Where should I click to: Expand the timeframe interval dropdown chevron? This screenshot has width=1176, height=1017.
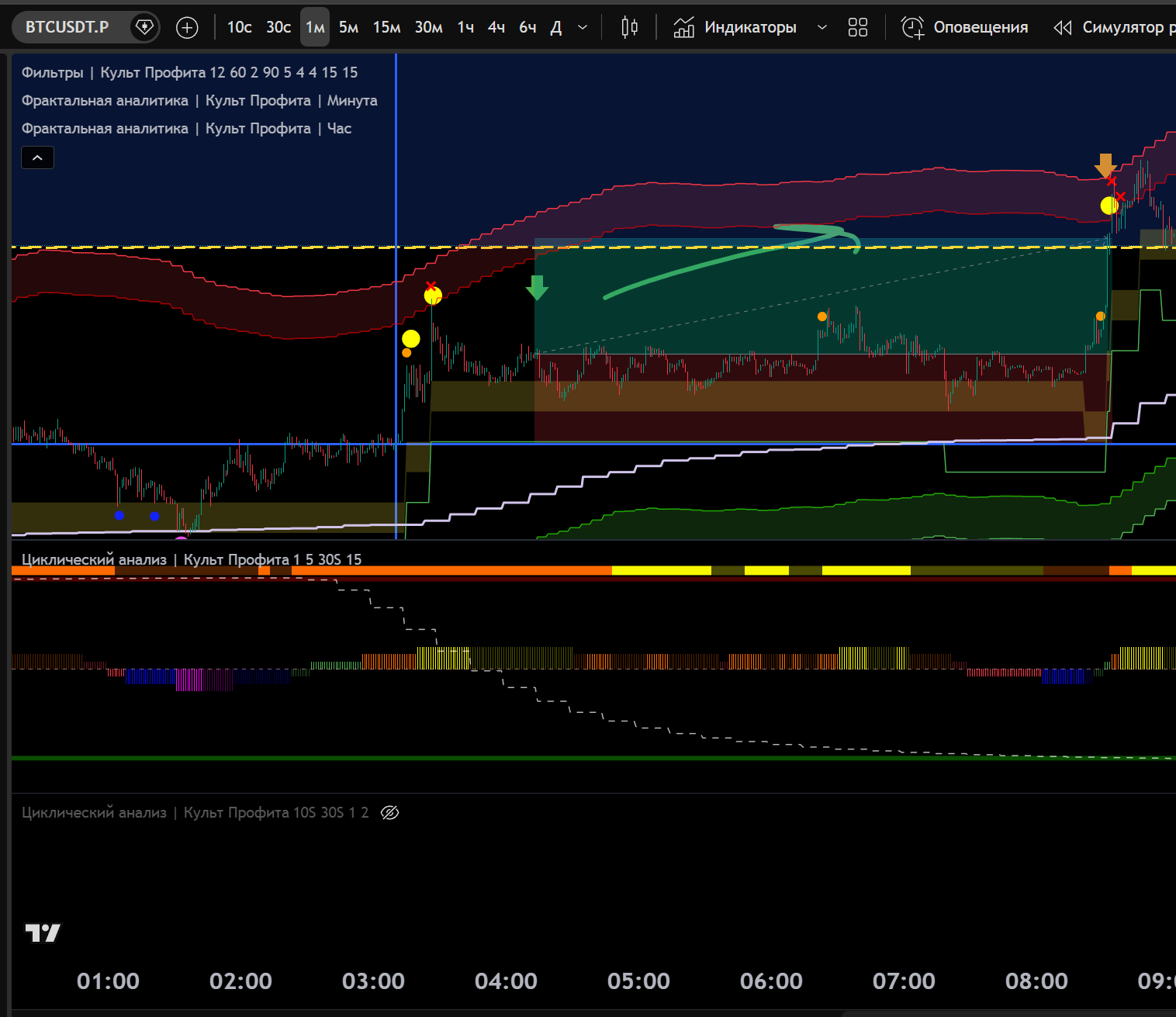tap(583, 28)
